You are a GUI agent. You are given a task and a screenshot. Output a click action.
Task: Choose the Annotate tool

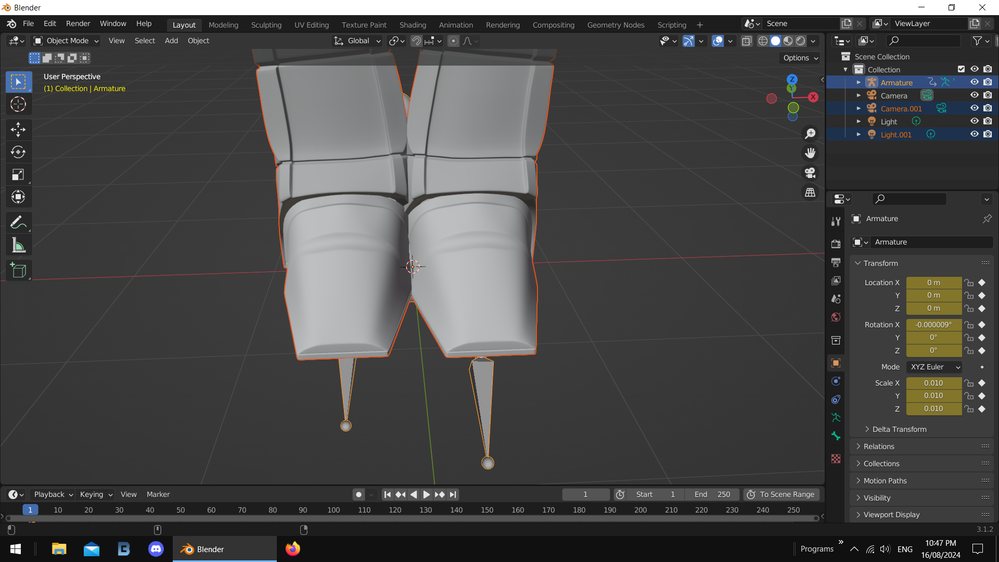[18, 222]
